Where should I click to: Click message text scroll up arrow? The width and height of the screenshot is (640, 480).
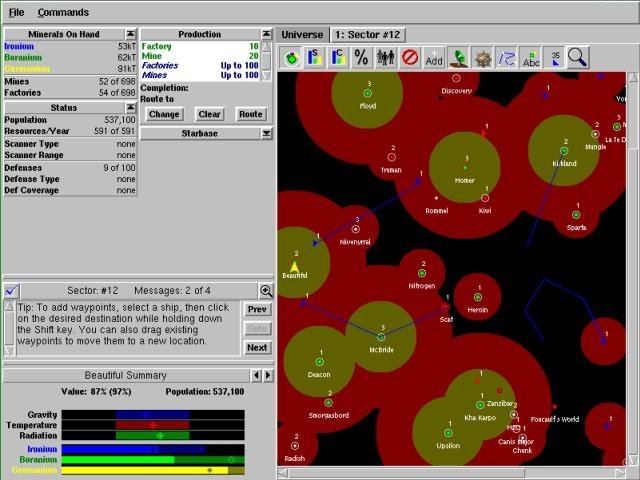pyautogui.click(x=9, y=306)
